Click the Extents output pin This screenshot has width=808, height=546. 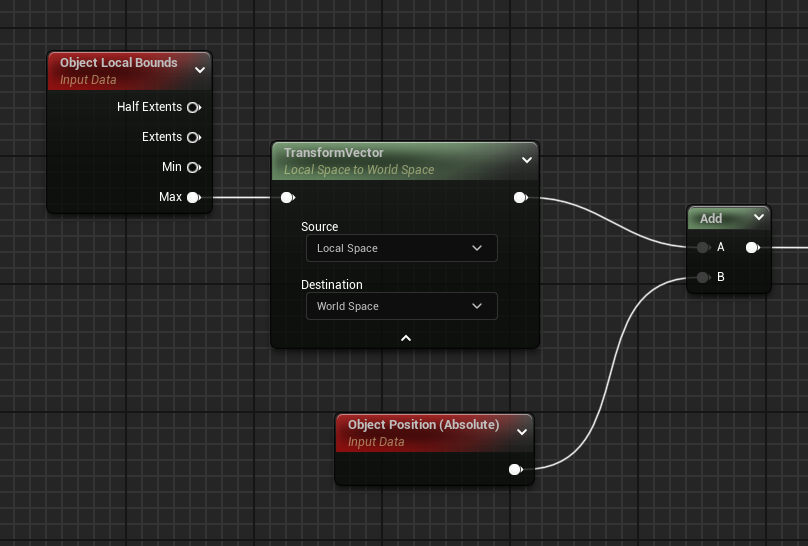[194, 137]
